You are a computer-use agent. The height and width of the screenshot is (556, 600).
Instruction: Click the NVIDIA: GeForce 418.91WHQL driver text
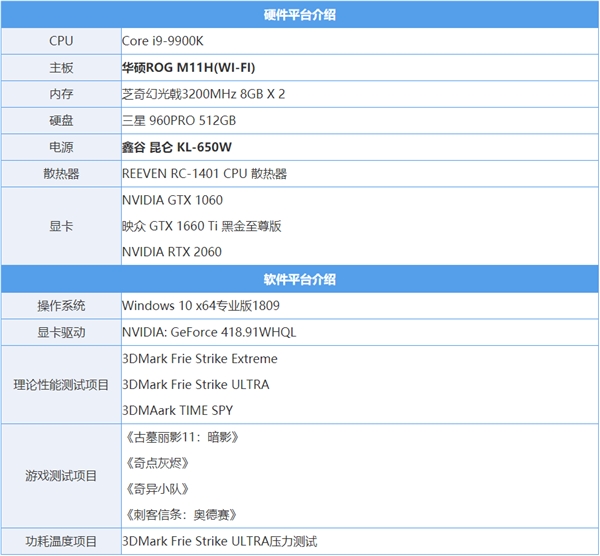pos(209,331)
